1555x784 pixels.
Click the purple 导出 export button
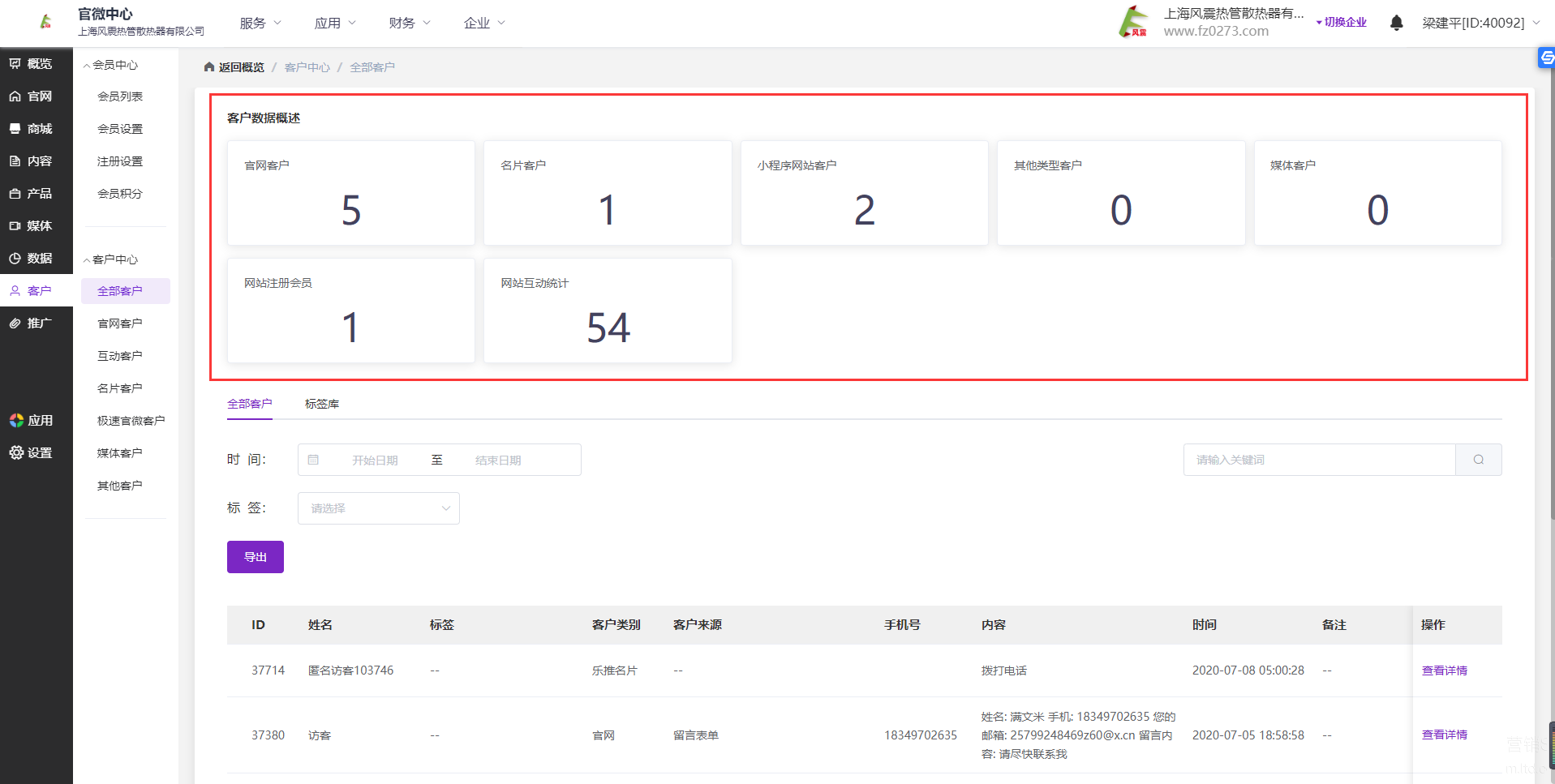click(x=256, y=557)
